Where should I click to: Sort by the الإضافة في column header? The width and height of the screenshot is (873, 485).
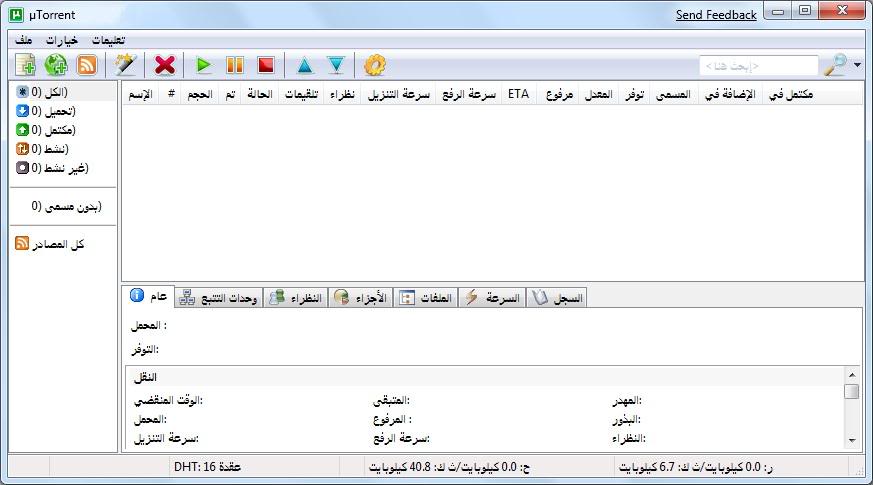730,95
